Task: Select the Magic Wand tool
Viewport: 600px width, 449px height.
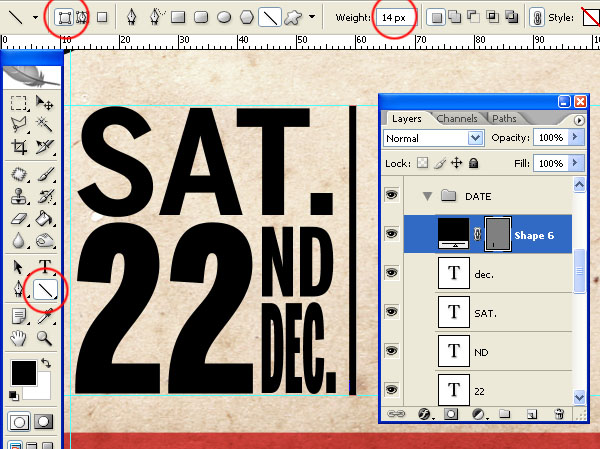Action: tap(44, 124)
